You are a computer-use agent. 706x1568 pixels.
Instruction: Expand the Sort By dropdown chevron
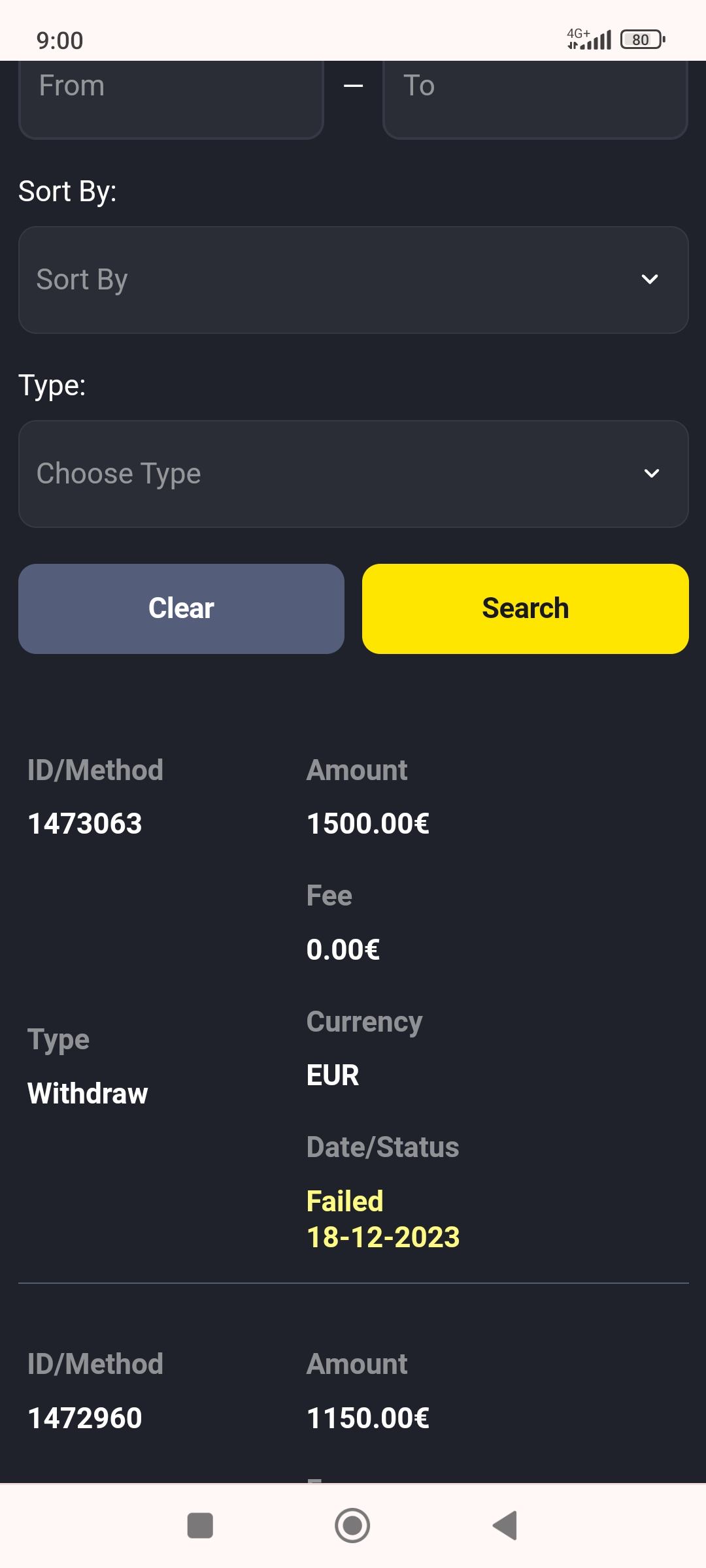pyautogui.click(x=650, y=280)
